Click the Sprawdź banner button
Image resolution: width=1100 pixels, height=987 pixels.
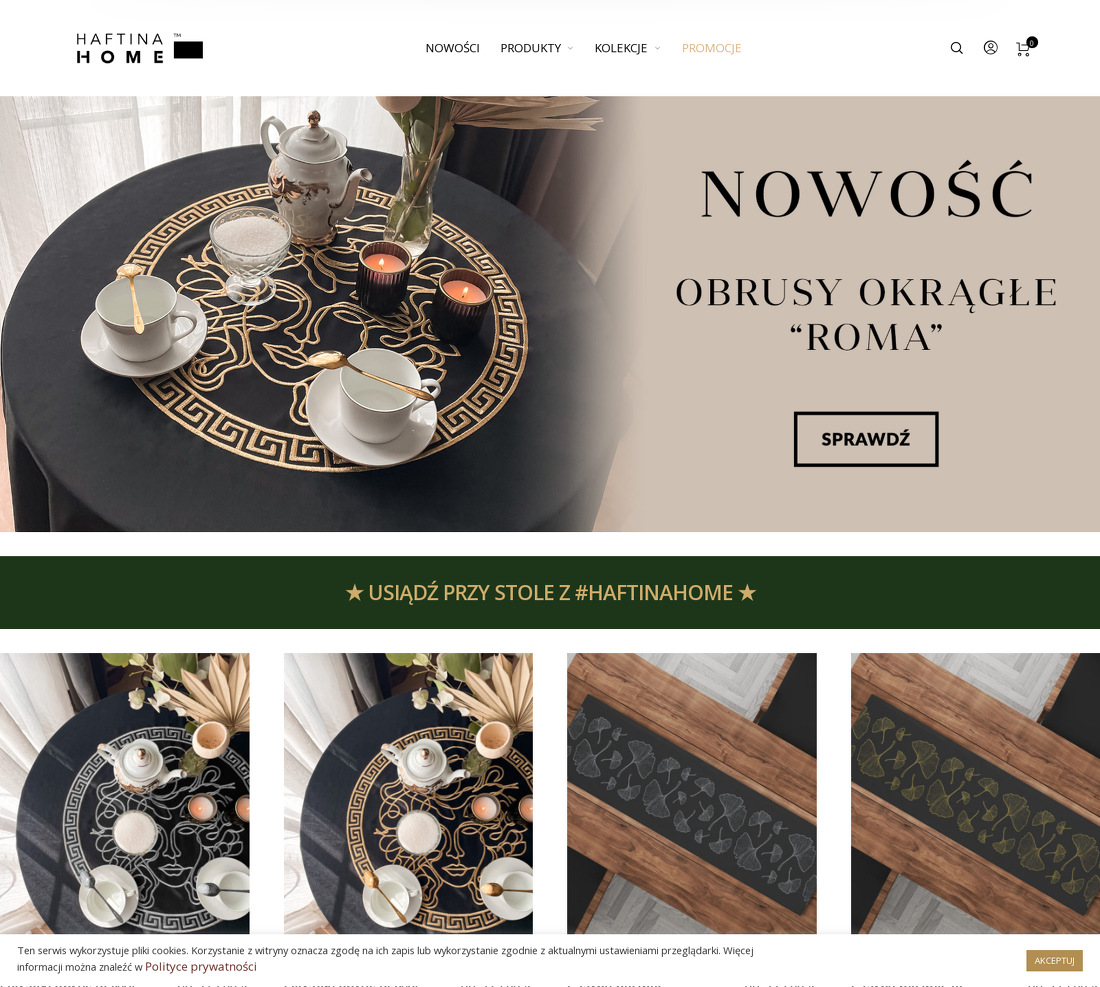866,439
